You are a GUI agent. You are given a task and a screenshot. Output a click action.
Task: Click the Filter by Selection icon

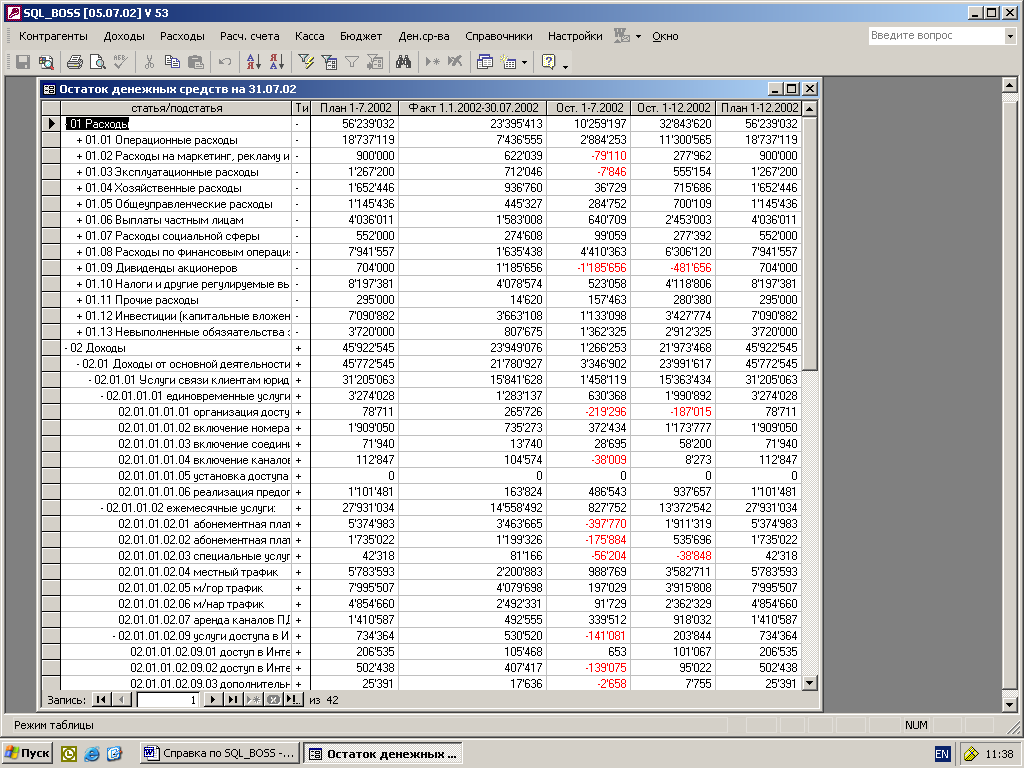click(x=307, y=62)
